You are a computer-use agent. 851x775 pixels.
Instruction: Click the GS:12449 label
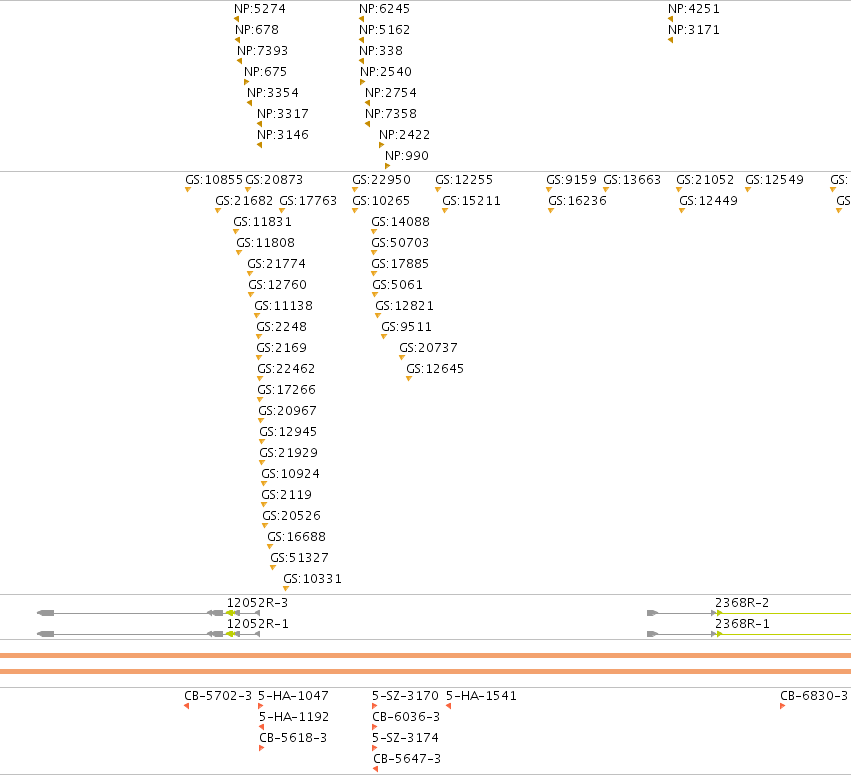[709, 201]
